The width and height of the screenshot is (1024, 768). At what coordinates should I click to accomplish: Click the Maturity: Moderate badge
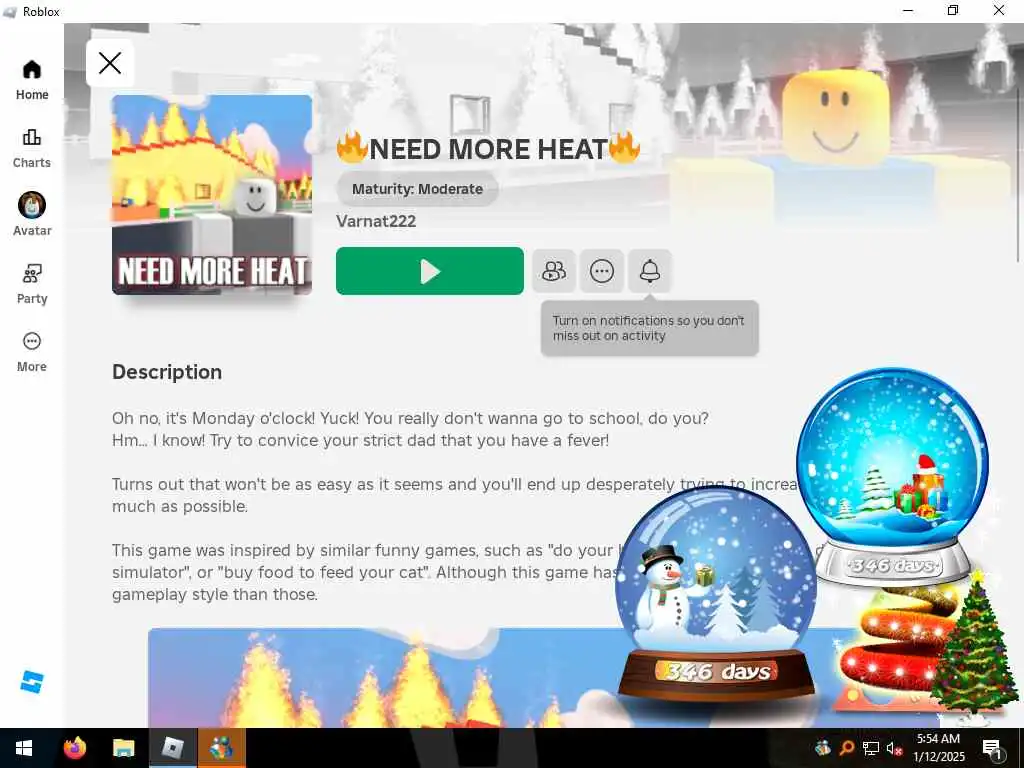[x=417, y=189]
